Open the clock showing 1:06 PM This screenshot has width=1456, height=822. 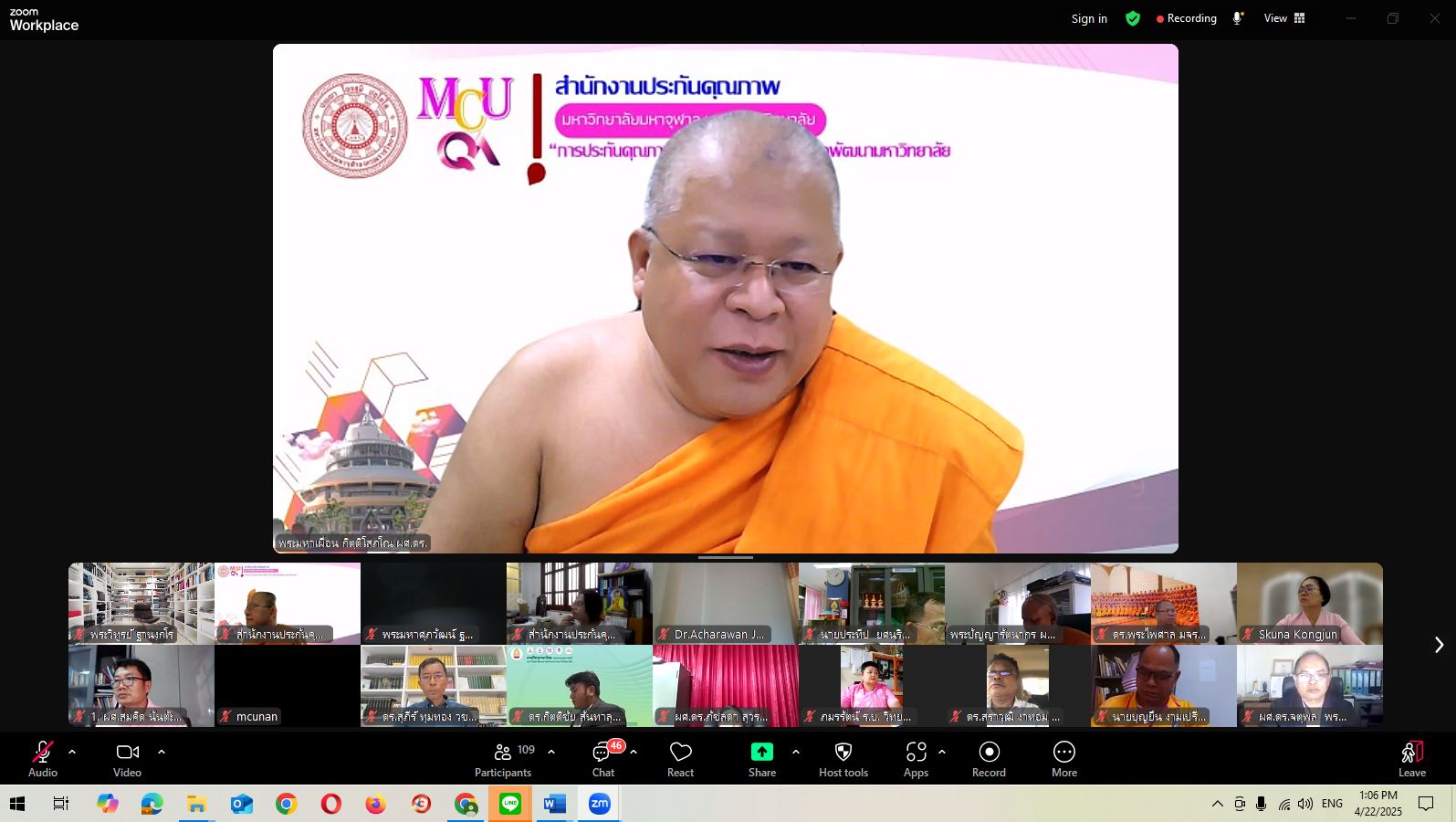[x=1378, y=804]
